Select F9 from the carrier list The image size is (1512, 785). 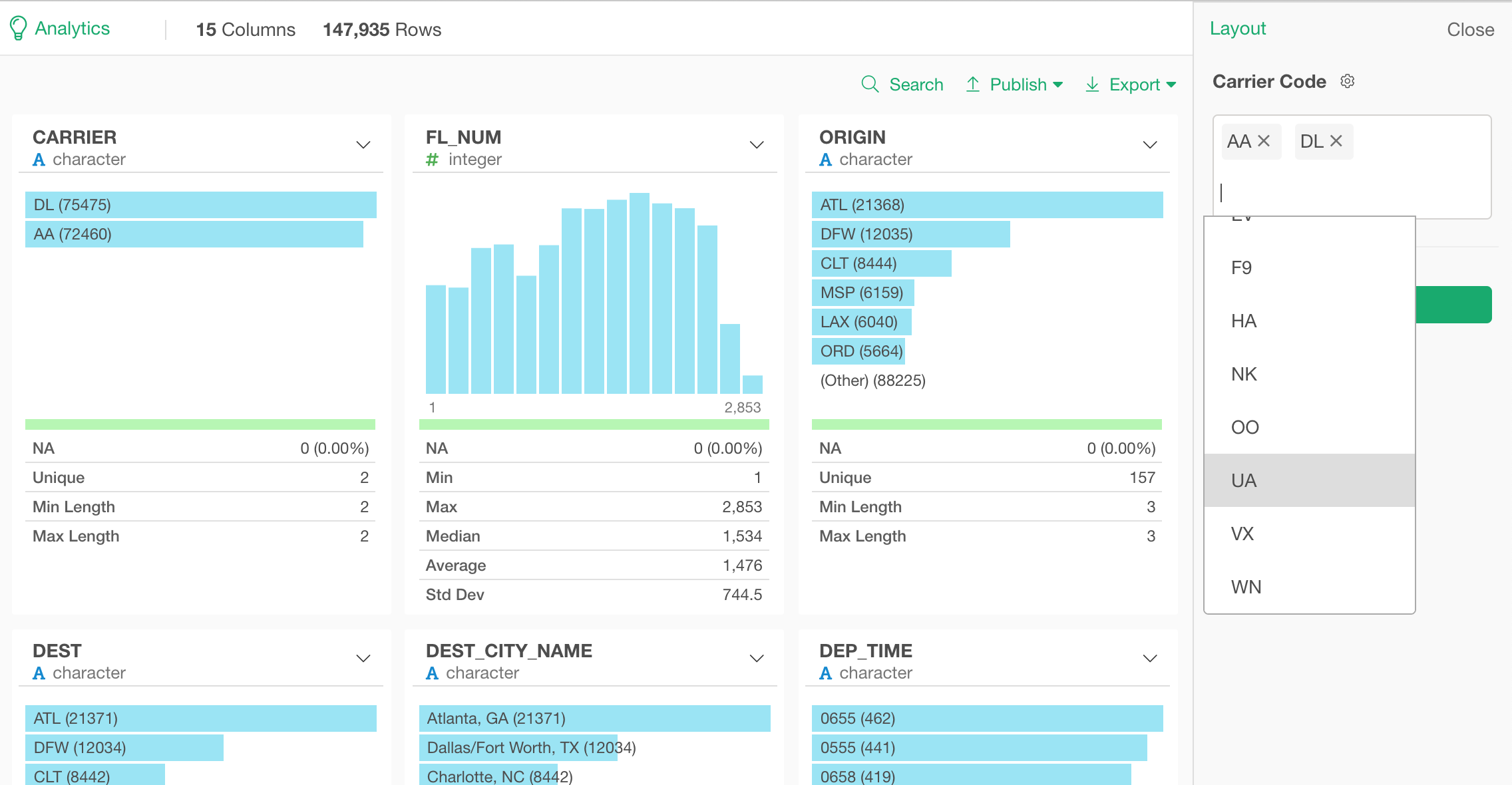click(1309, 267)
